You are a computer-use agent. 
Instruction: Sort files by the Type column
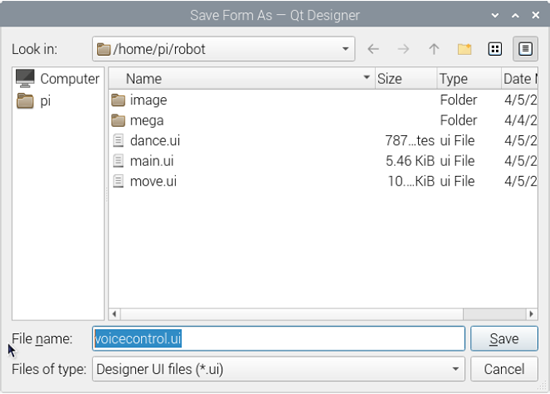469,79
